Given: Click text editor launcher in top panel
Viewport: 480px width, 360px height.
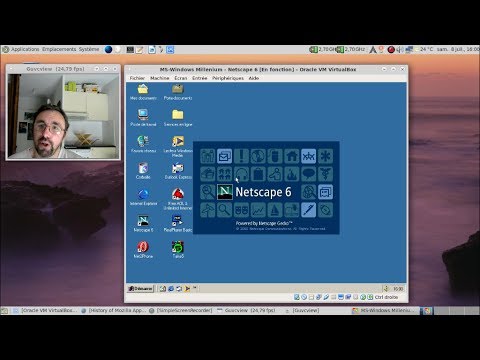Looking at the screenshot, I should point(140,50).
